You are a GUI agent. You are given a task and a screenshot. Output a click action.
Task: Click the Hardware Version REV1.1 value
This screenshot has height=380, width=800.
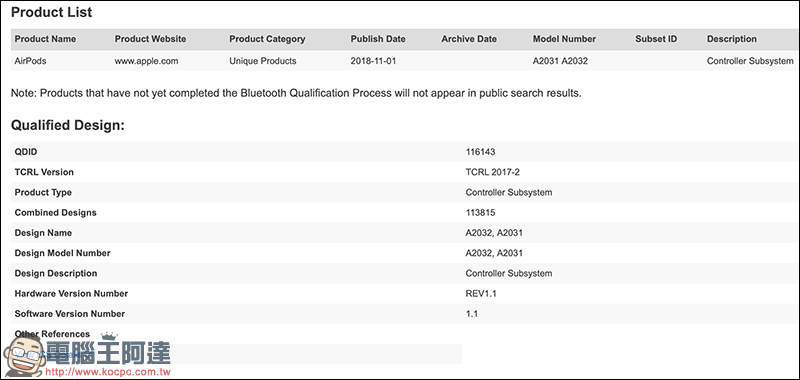[x=482, y=294]
